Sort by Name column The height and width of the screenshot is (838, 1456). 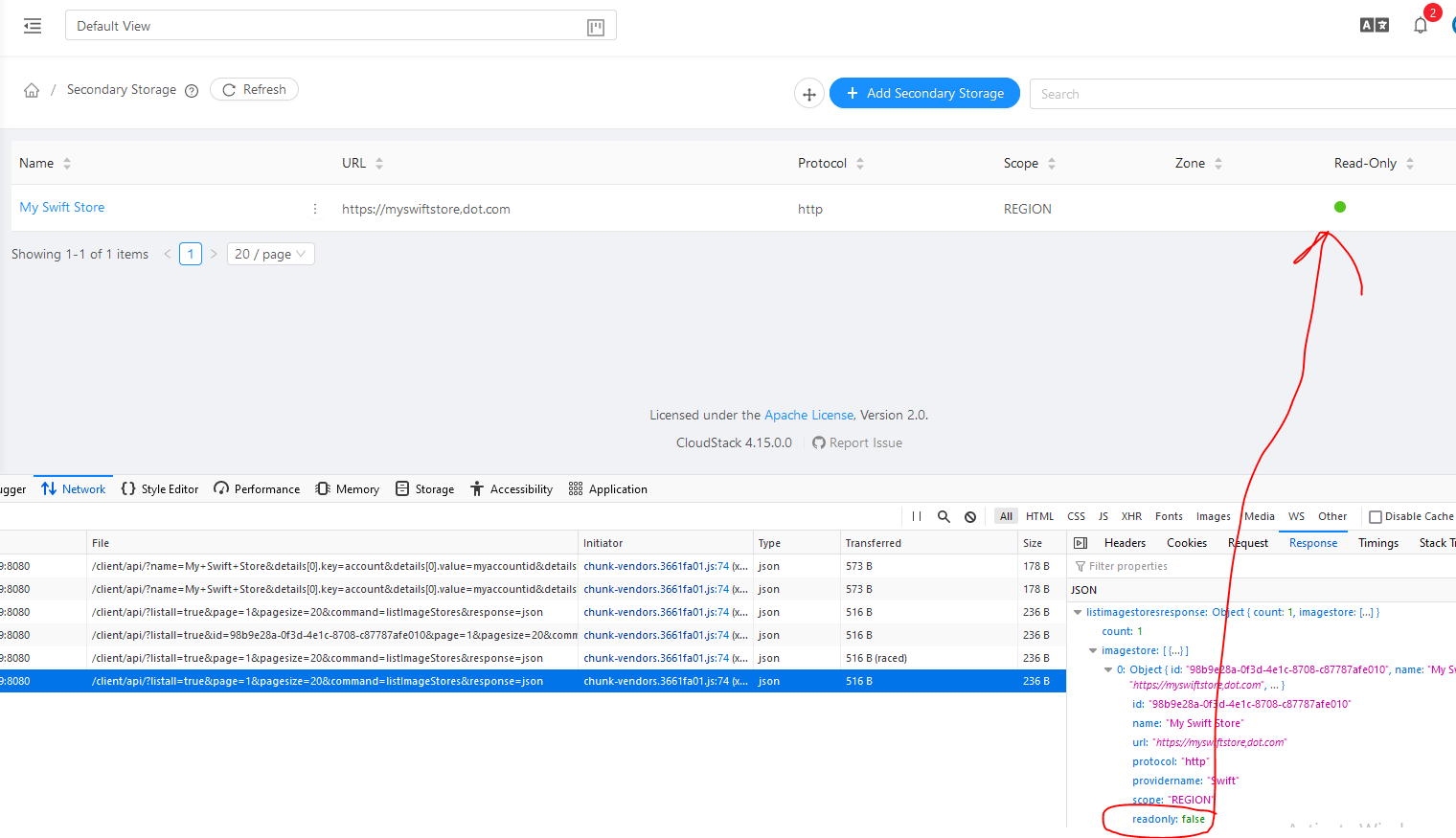point(67,164)
